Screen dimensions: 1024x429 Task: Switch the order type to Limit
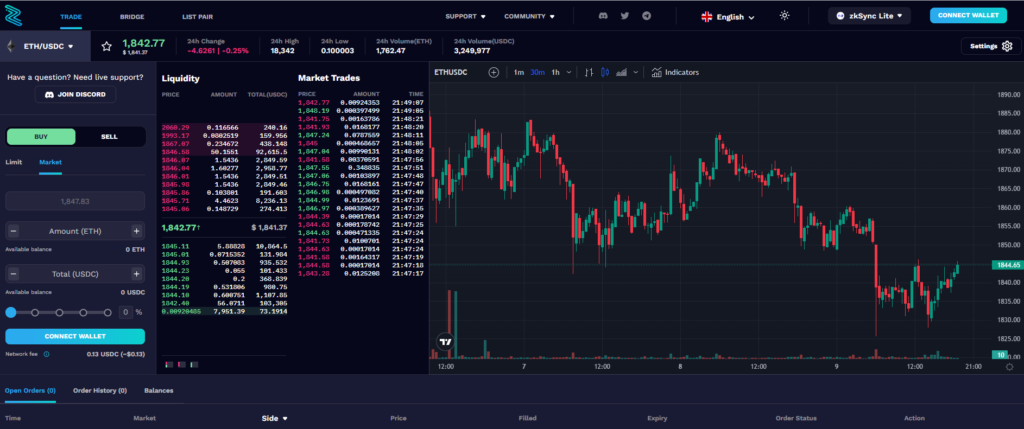coord(14,161)
